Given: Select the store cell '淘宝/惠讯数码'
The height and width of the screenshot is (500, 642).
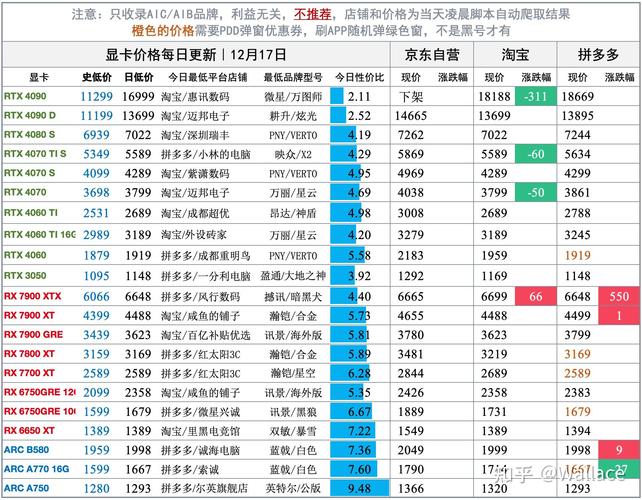Looking at the screenshot, I should click(195, 97).
